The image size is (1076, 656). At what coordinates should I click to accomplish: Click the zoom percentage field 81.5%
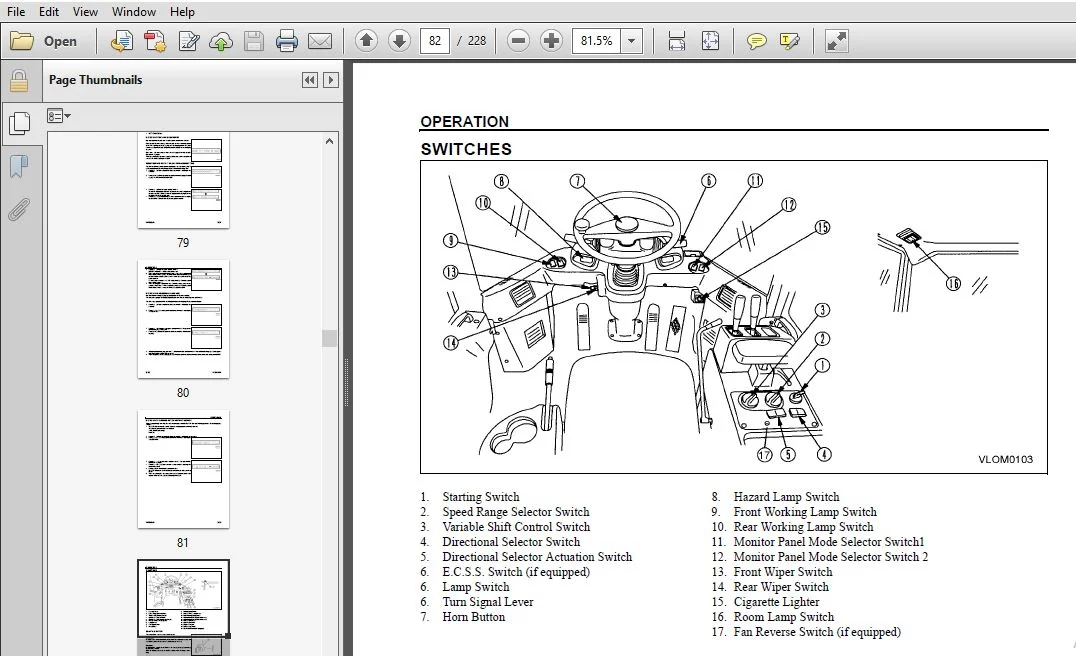(596, 41)
